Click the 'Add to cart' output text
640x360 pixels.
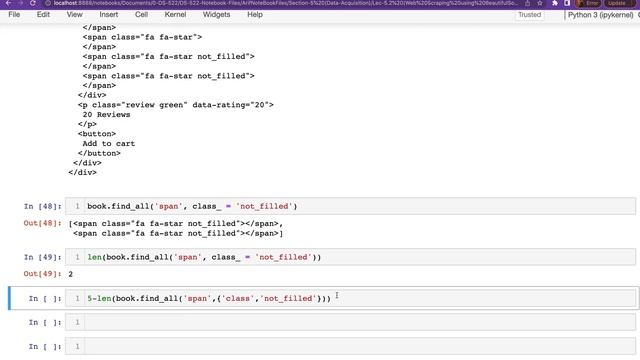pyautogui.click(x=109, y=144)
